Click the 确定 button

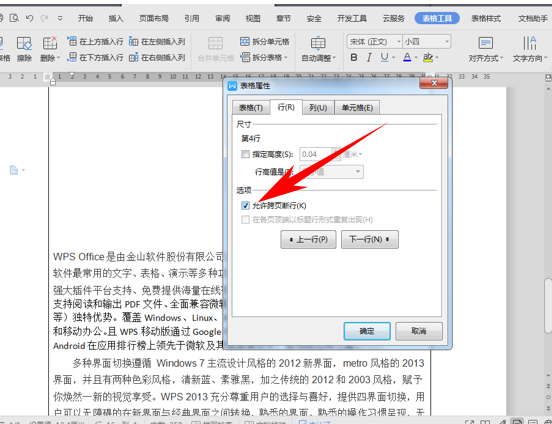(x=367, y=331)
